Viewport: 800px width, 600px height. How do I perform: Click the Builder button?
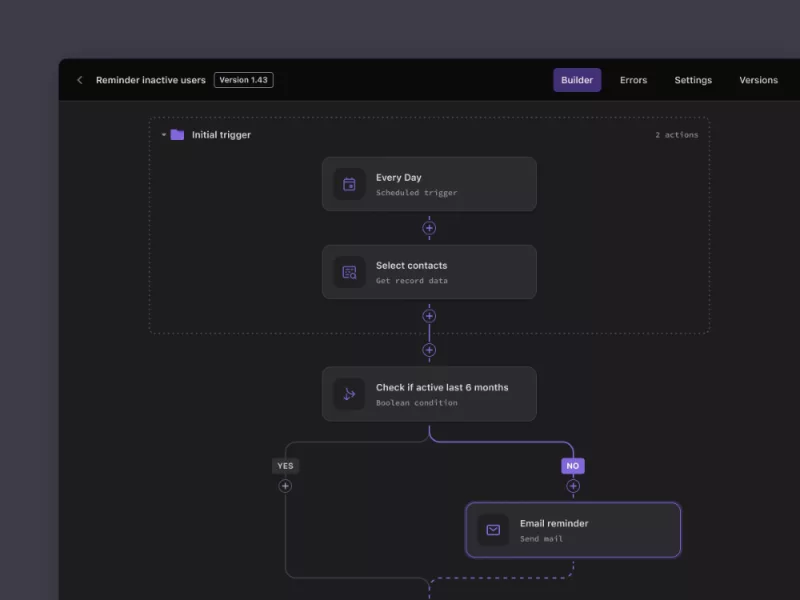(576, 79)
